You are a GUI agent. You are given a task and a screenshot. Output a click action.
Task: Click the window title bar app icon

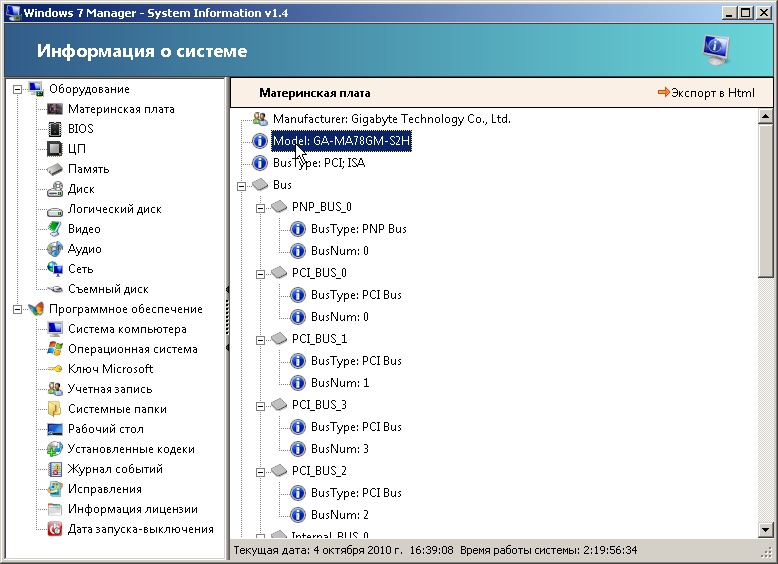pyautogui.click(x=13, y=12)
